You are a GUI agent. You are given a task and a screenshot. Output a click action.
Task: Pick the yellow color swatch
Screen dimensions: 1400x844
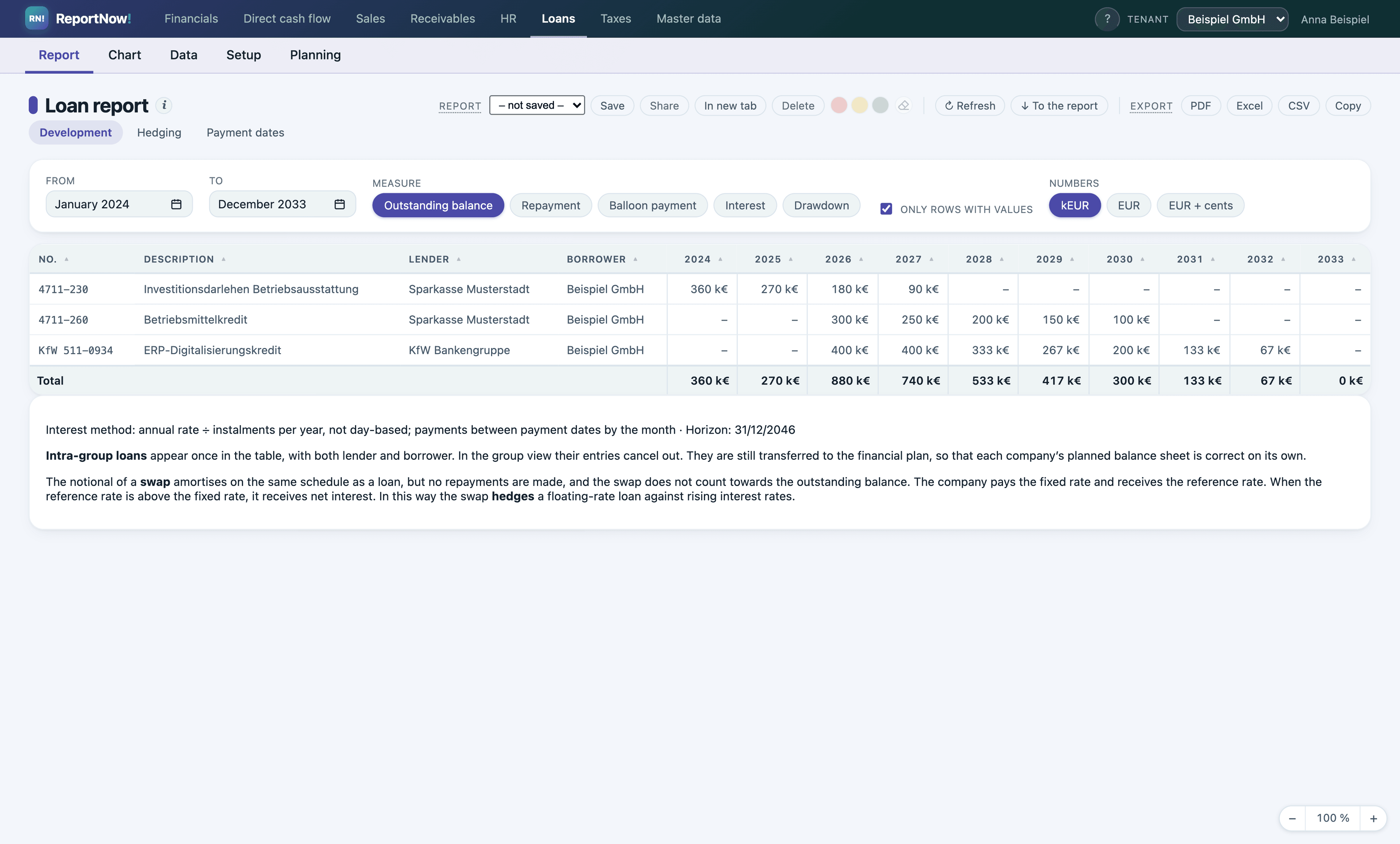[x=859, y=105]
